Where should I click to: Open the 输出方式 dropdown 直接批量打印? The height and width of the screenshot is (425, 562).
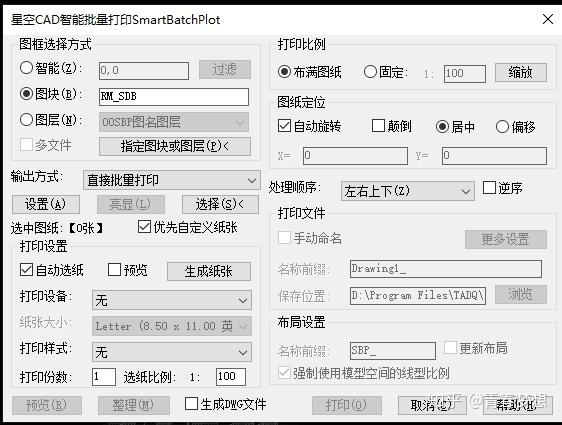(x=172, y=180)
